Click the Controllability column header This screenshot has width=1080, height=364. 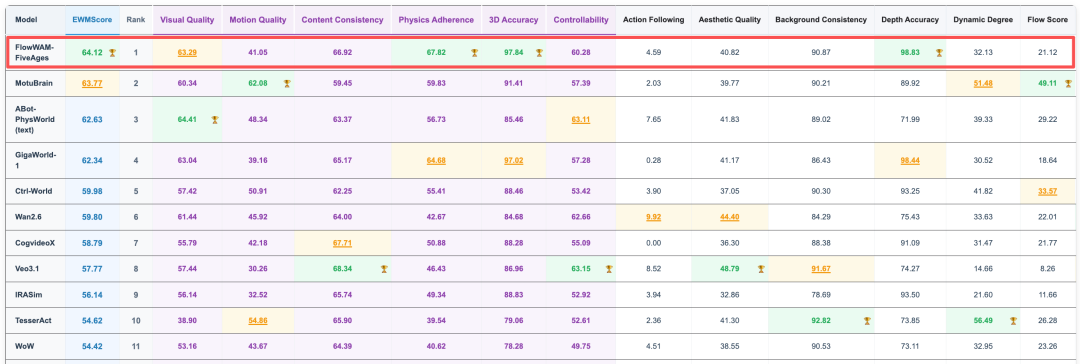pos(581,20)
